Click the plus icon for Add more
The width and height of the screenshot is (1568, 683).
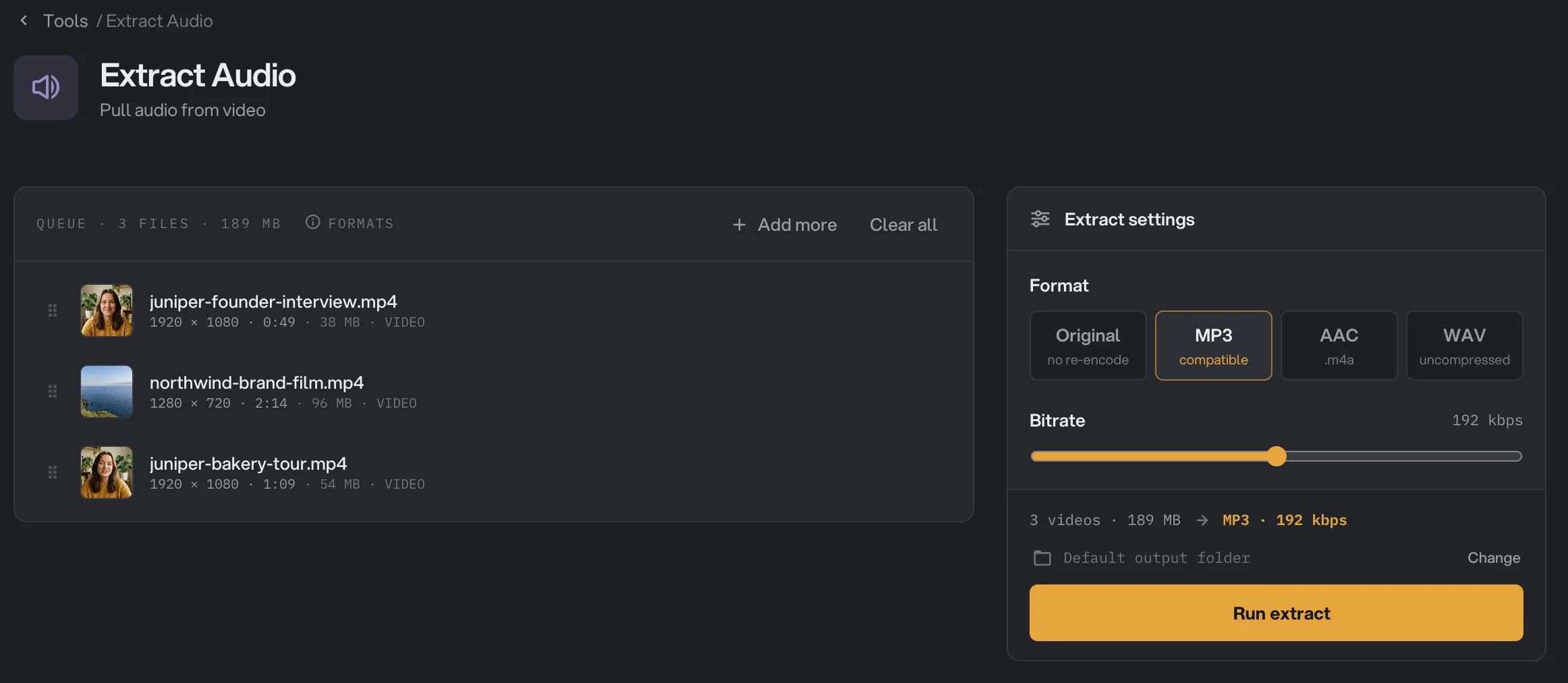coord(739,225)
